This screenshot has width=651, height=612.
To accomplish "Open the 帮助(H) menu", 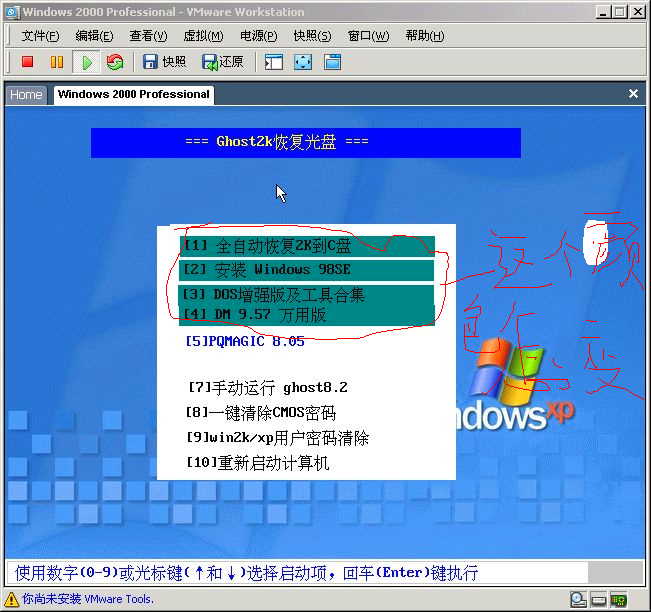I will pyautogui.click(x=425, y=36).
